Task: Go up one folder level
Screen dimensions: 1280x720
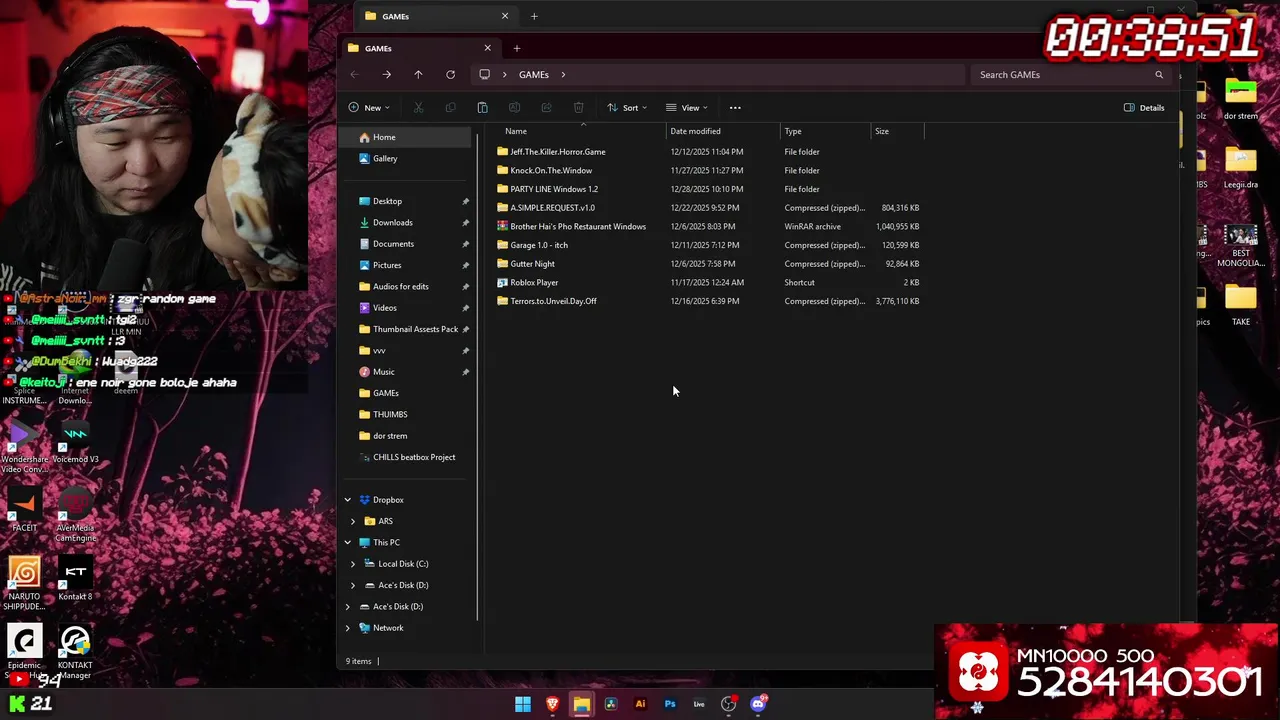Action: click(418, 75)
